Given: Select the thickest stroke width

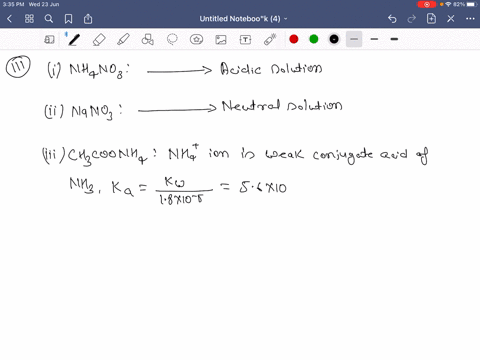Looking at the screenshot, I should 394,39.
